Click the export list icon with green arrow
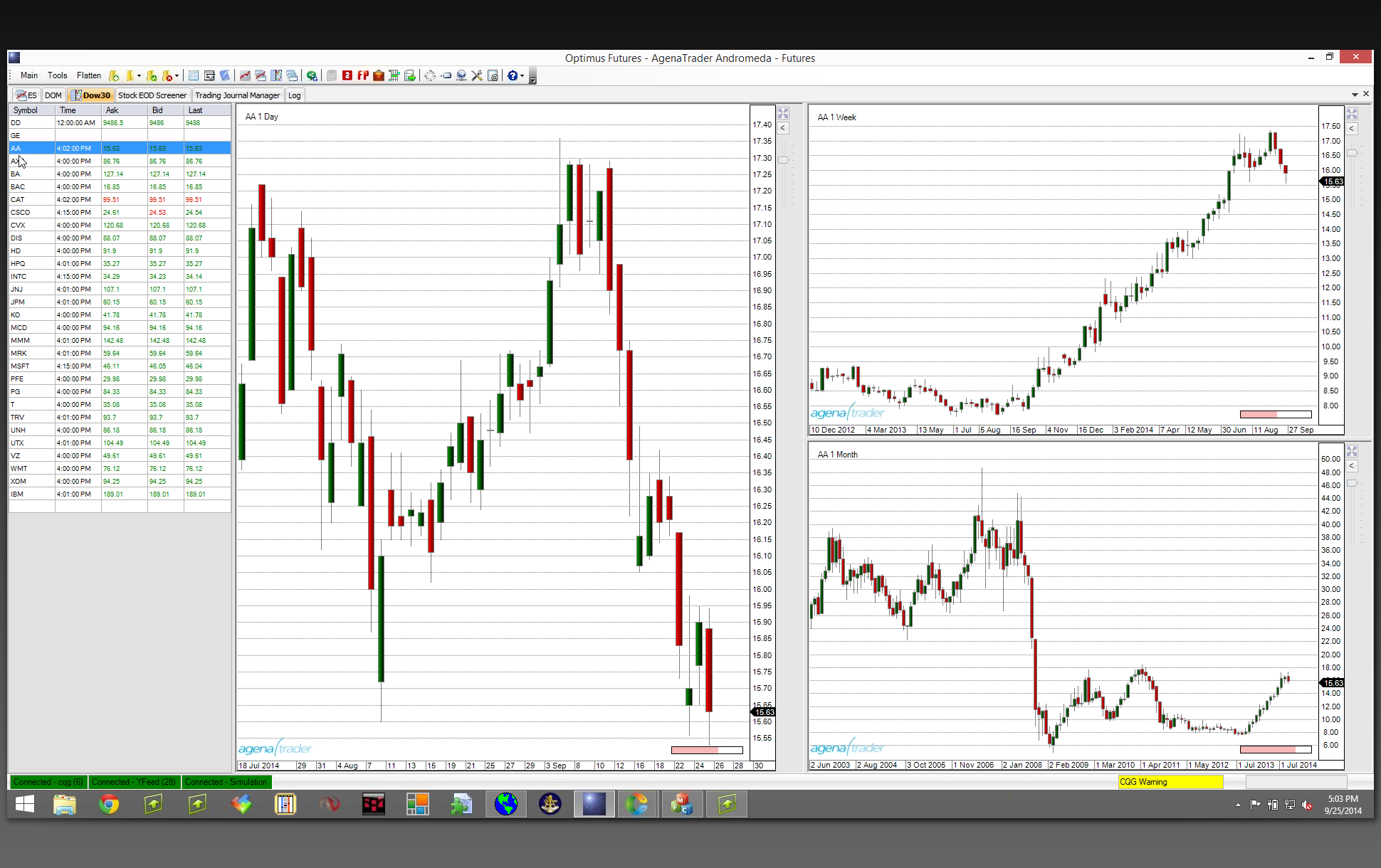 pyautogui.click(x=409, y=75)
